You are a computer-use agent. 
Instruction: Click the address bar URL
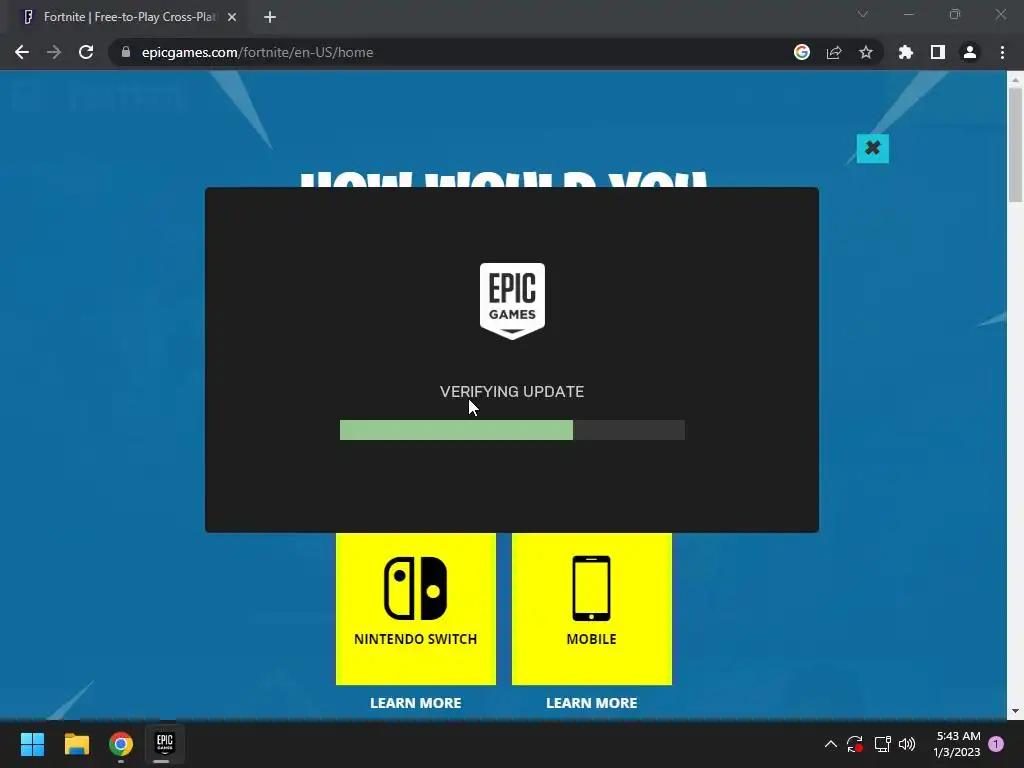tap(257, 52)
